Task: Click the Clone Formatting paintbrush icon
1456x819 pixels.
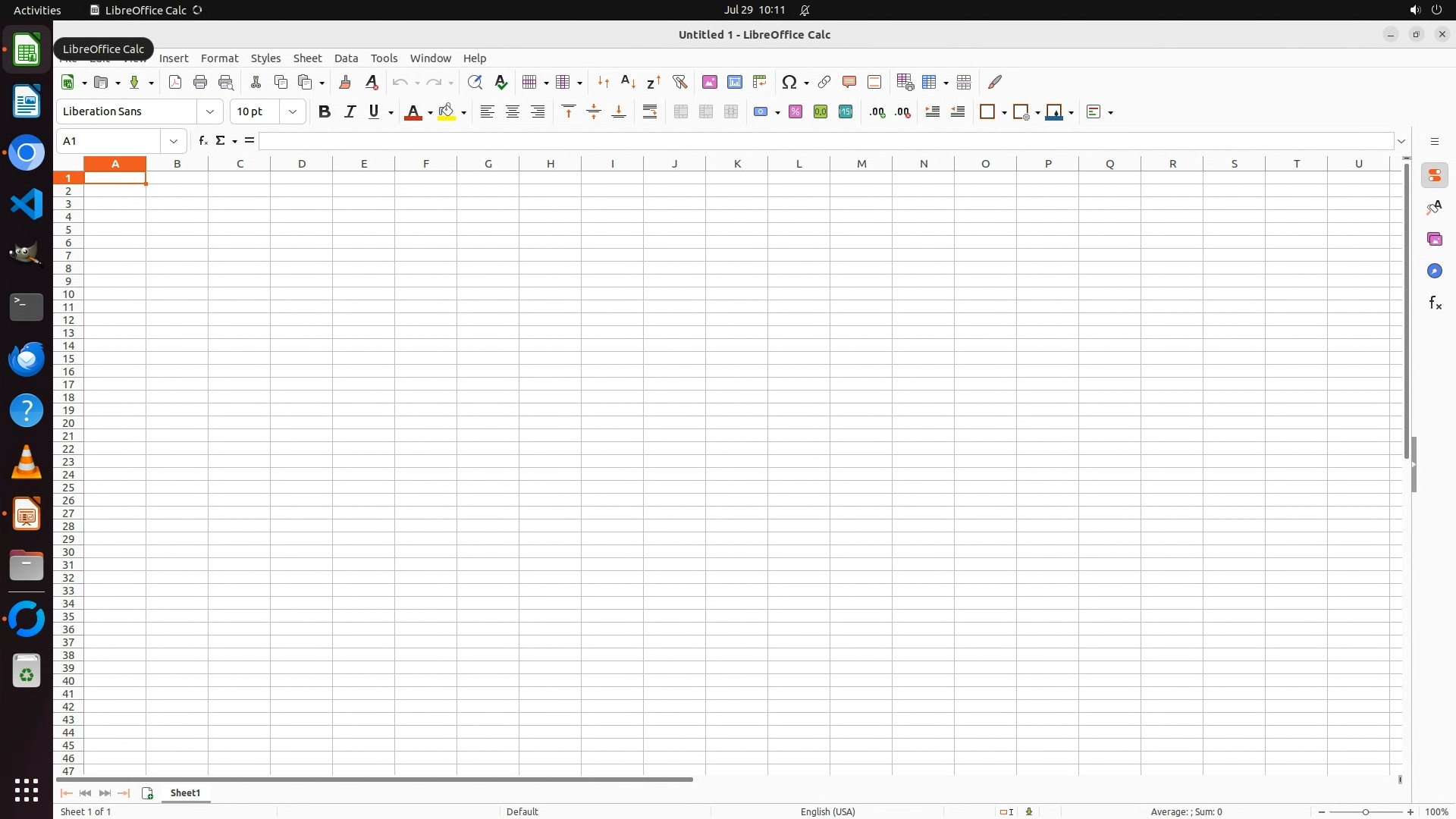Action: point(345,82)
